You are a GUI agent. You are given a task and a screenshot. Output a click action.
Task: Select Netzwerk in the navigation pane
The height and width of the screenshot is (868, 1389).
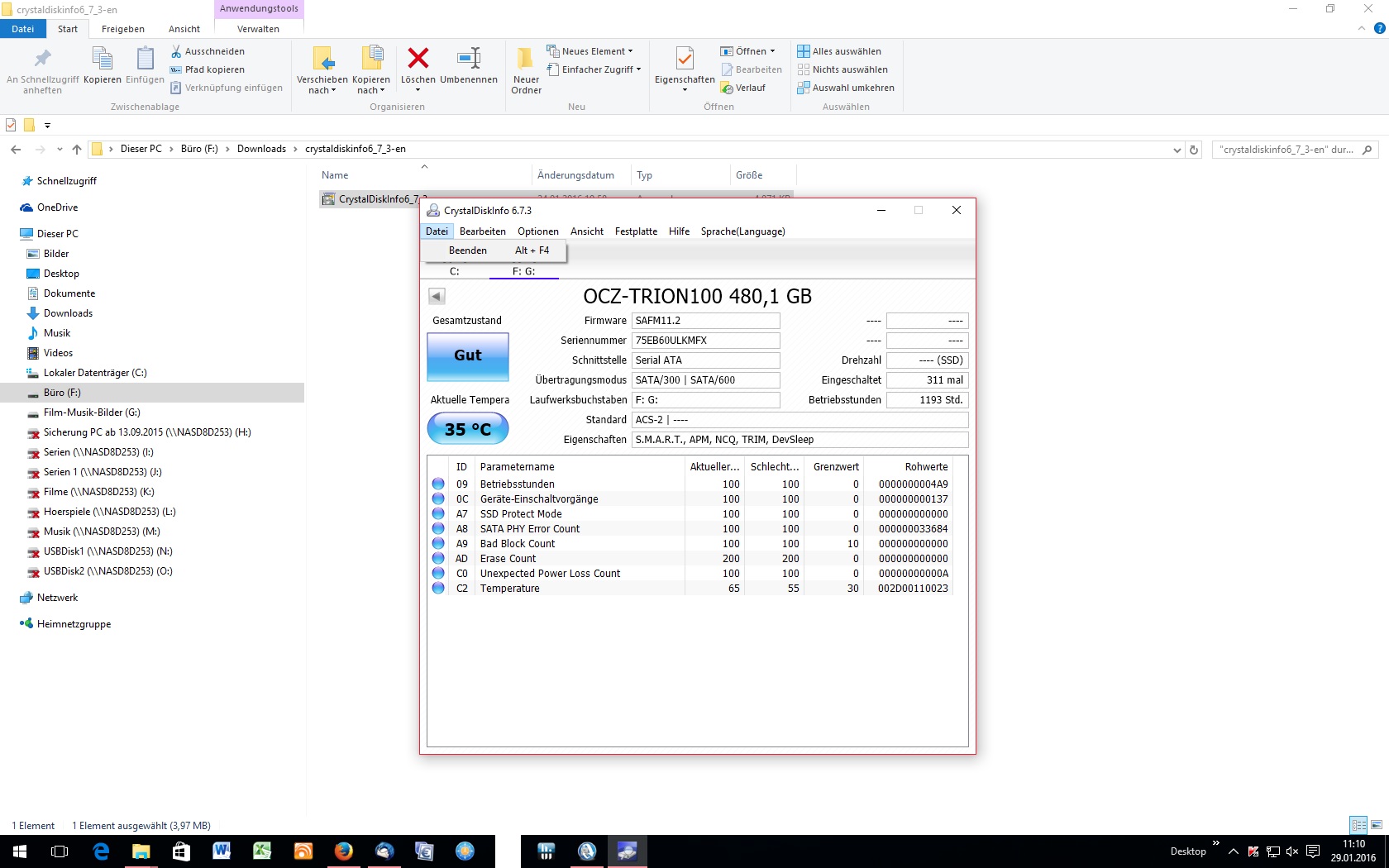57,598
